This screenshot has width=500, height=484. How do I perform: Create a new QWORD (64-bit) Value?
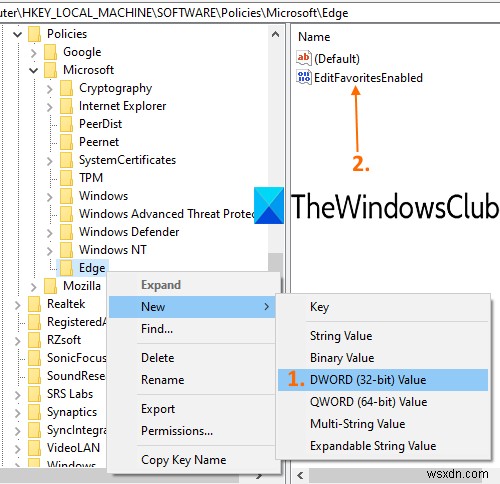(383, 402)
